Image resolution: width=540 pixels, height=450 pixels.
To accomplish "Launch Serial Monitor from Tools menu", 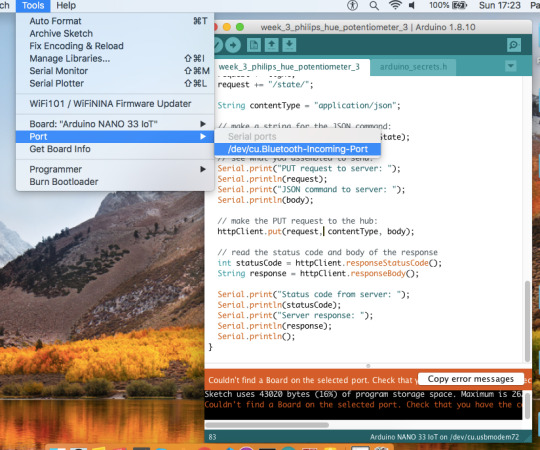I will pyautogui.click(x=115, y=71).
